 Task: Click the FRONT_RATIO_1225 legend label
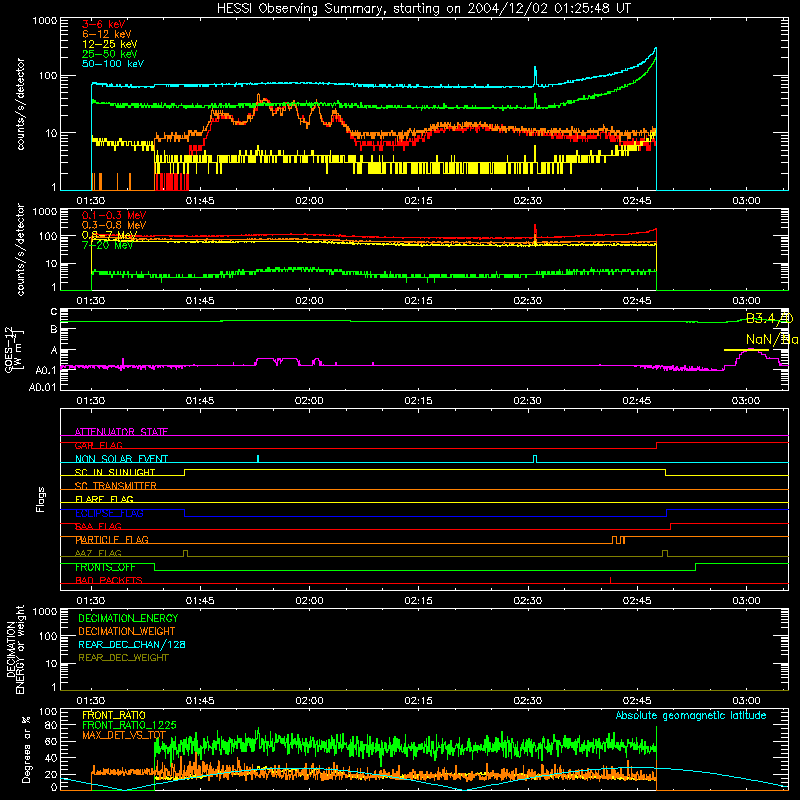(129, 725)
